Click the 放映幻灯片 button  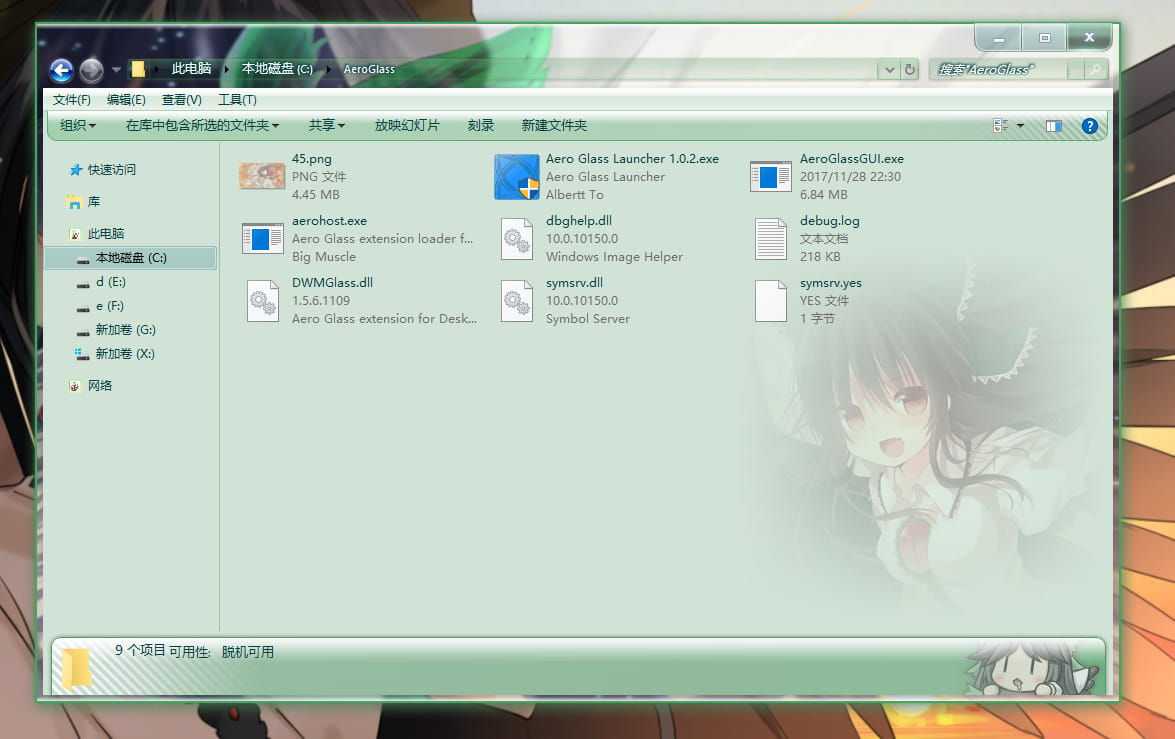point(407,126)
